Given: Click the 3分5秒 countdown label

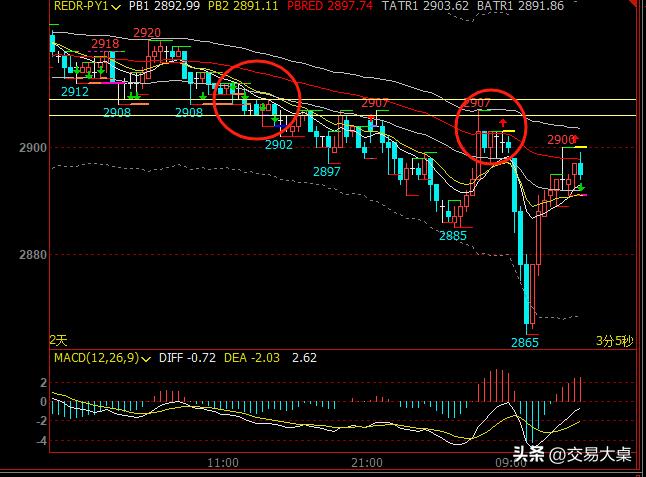Looking at the screenshot, I should (x=615, y=340).
